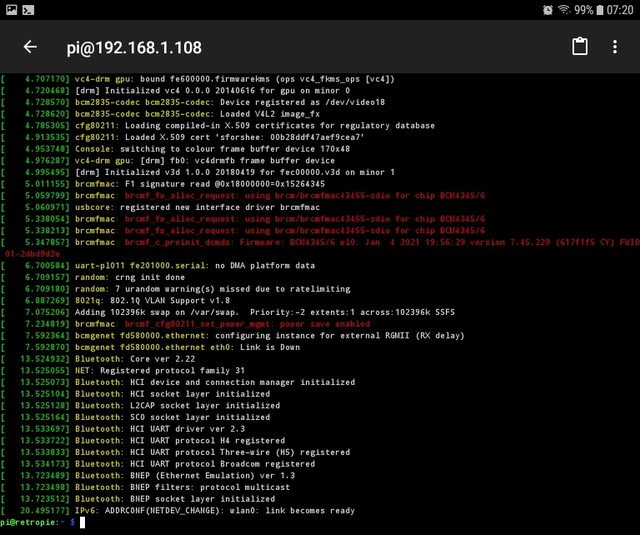Tap 'random: crng init done' line

tap(93, 277)
